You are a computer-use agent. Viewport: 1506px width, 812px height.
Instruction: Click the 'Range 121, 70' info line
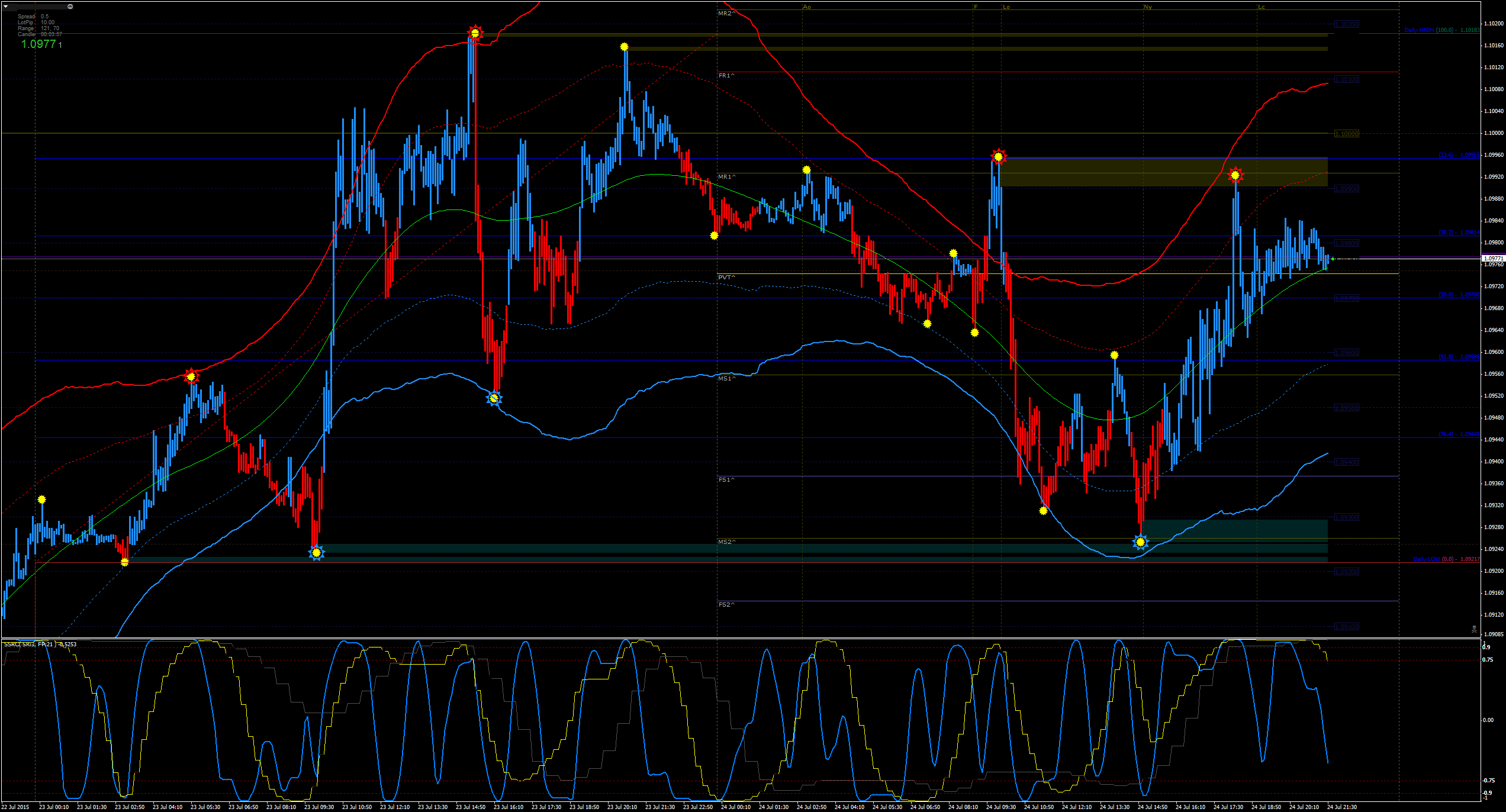38,28
